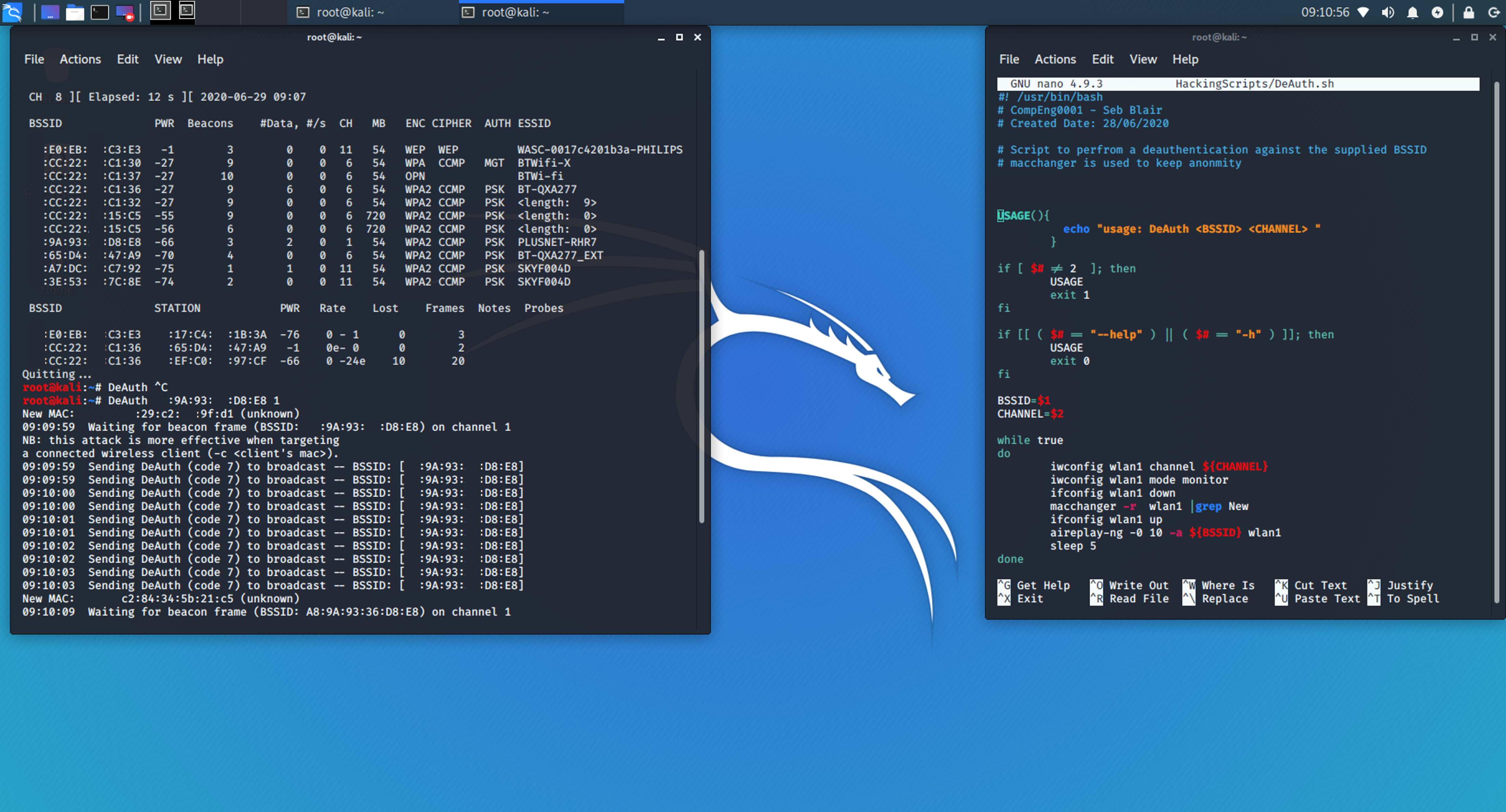
Task: Open the Kali applications menu
Action: point(12,12)
